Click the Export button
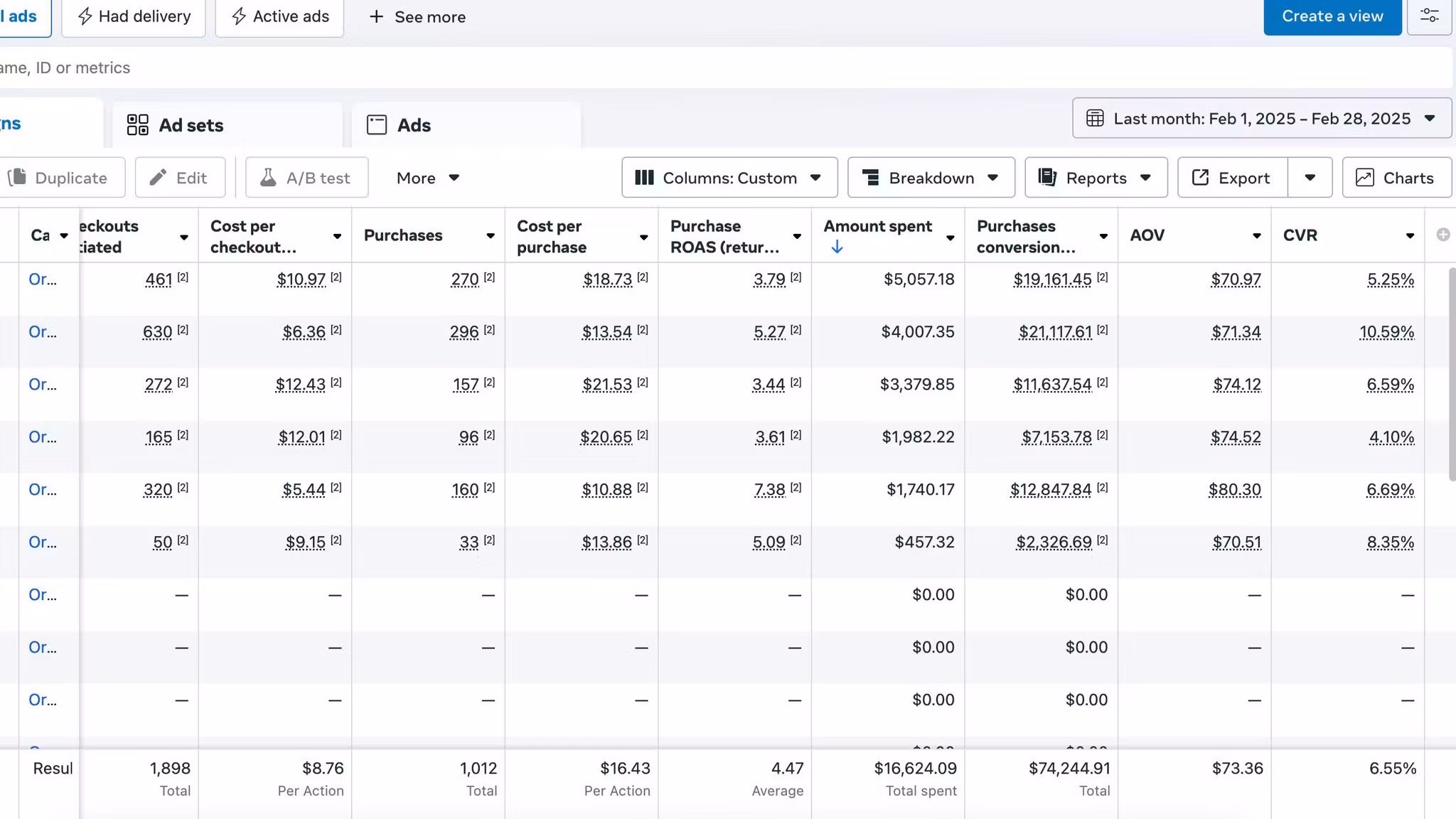The width and height of the screenshot is (1456, 819). point(1232,178)
